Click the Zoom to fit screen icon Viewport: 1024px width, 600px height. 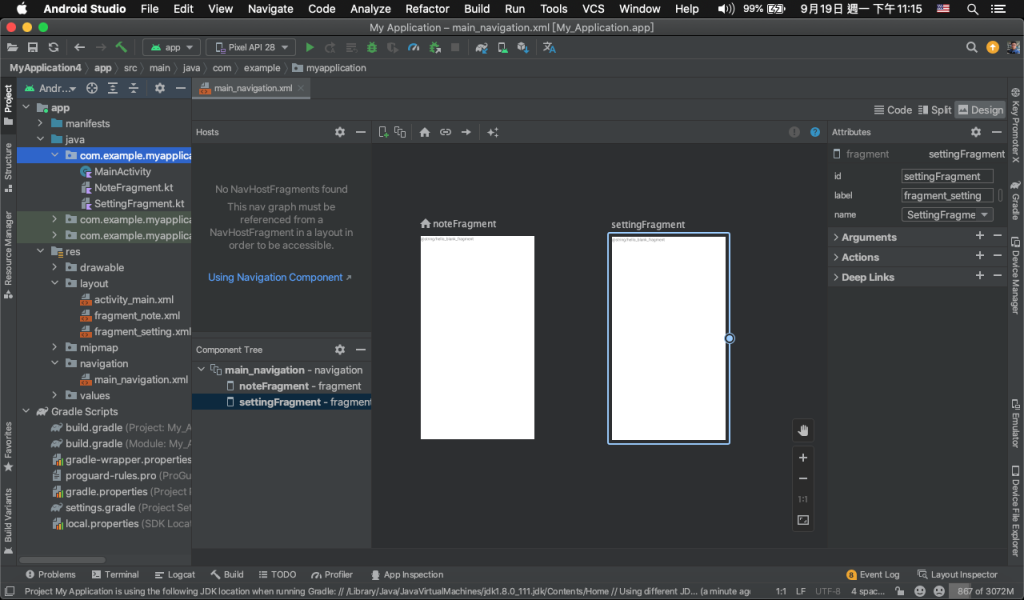pos(803,520)
